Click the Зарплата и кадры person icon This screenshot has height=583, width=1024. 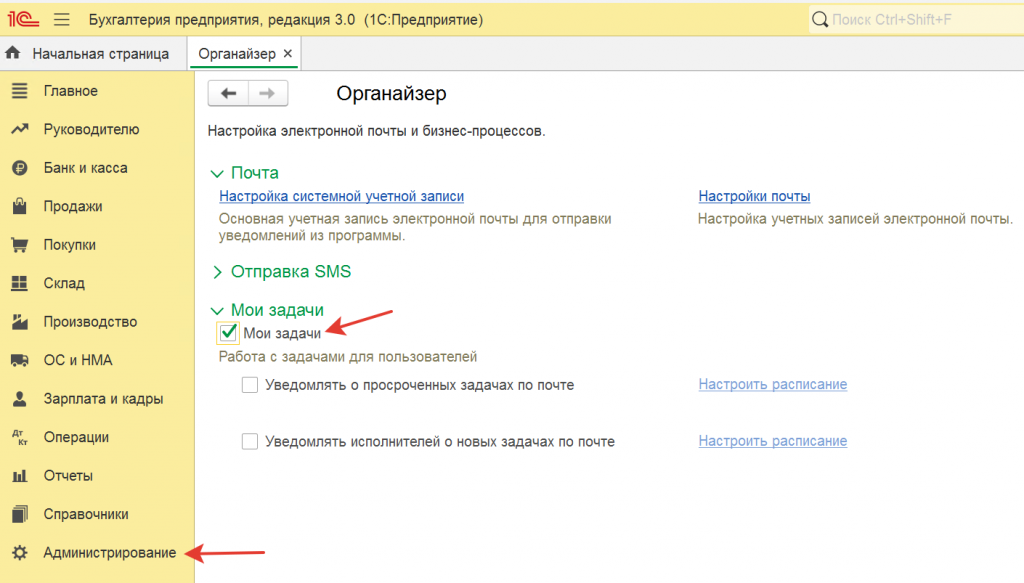(x=20, y=399)
